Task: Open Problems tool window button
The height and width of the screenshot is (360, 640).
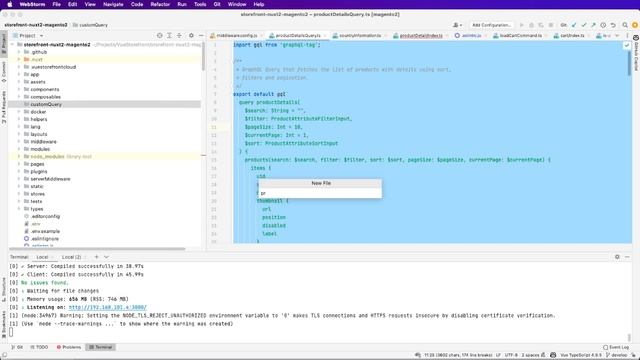Action: click(69, 347)
